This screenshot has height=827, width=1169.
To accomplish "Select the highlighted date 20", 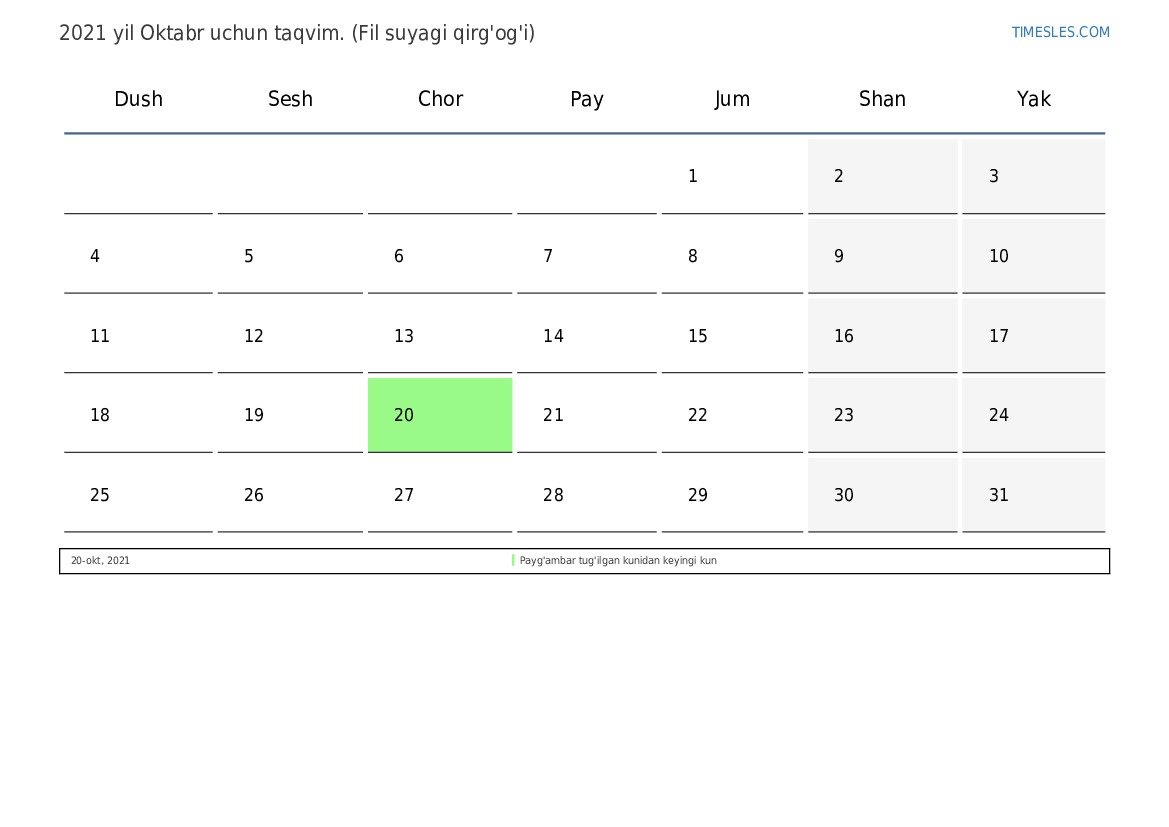I will [x=440, y=415].
